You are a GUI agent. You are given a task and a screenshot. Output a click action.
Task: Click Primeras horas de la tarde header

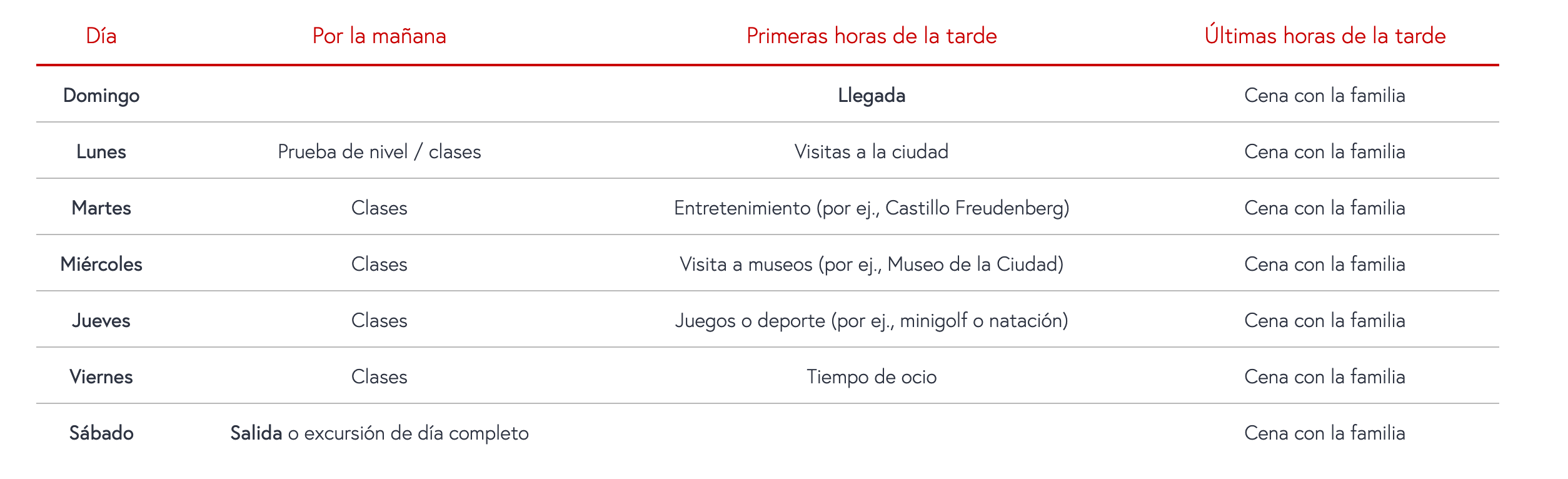[x=872, y=36]
